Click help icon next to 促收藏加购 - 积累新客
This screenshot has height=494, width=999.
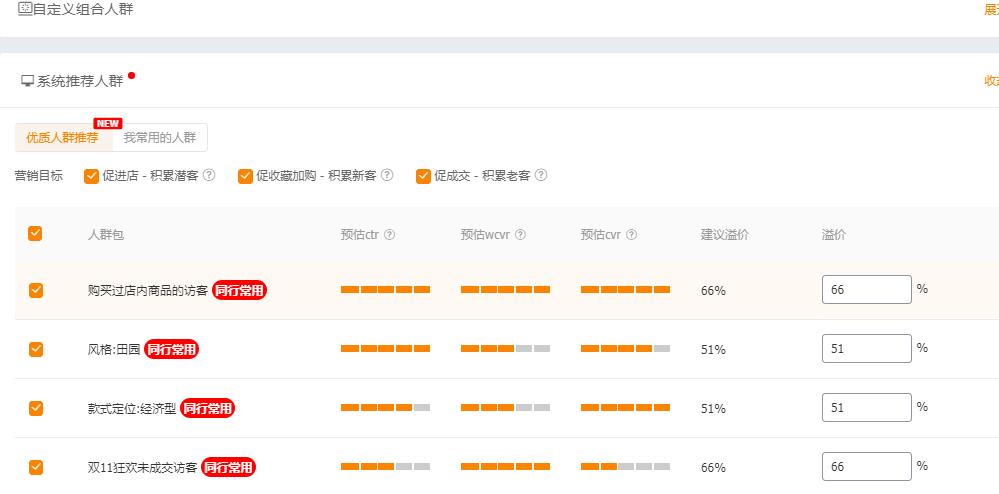click(x=387, y=175)
